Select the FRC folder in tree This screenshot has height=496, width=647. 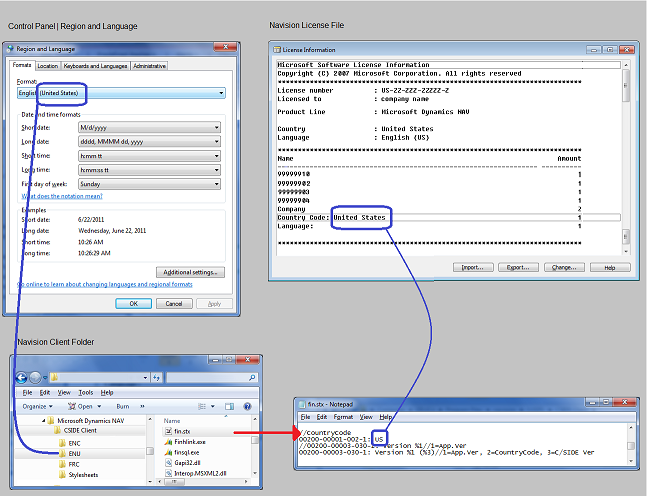pyautogui.click(x=74, y=464)
